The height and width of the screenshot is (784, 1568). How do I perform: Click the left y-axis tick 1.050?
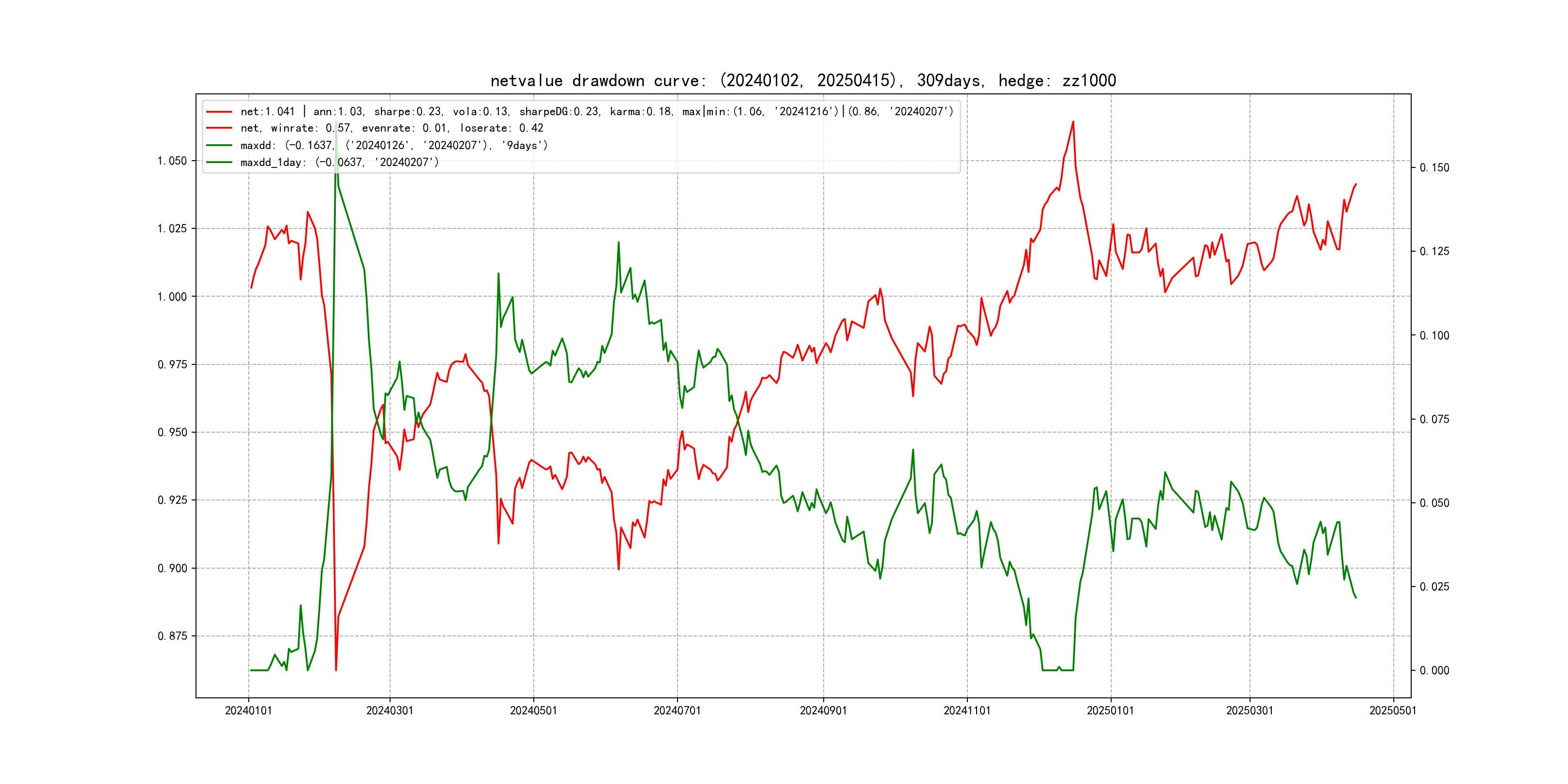pos(172,161)
